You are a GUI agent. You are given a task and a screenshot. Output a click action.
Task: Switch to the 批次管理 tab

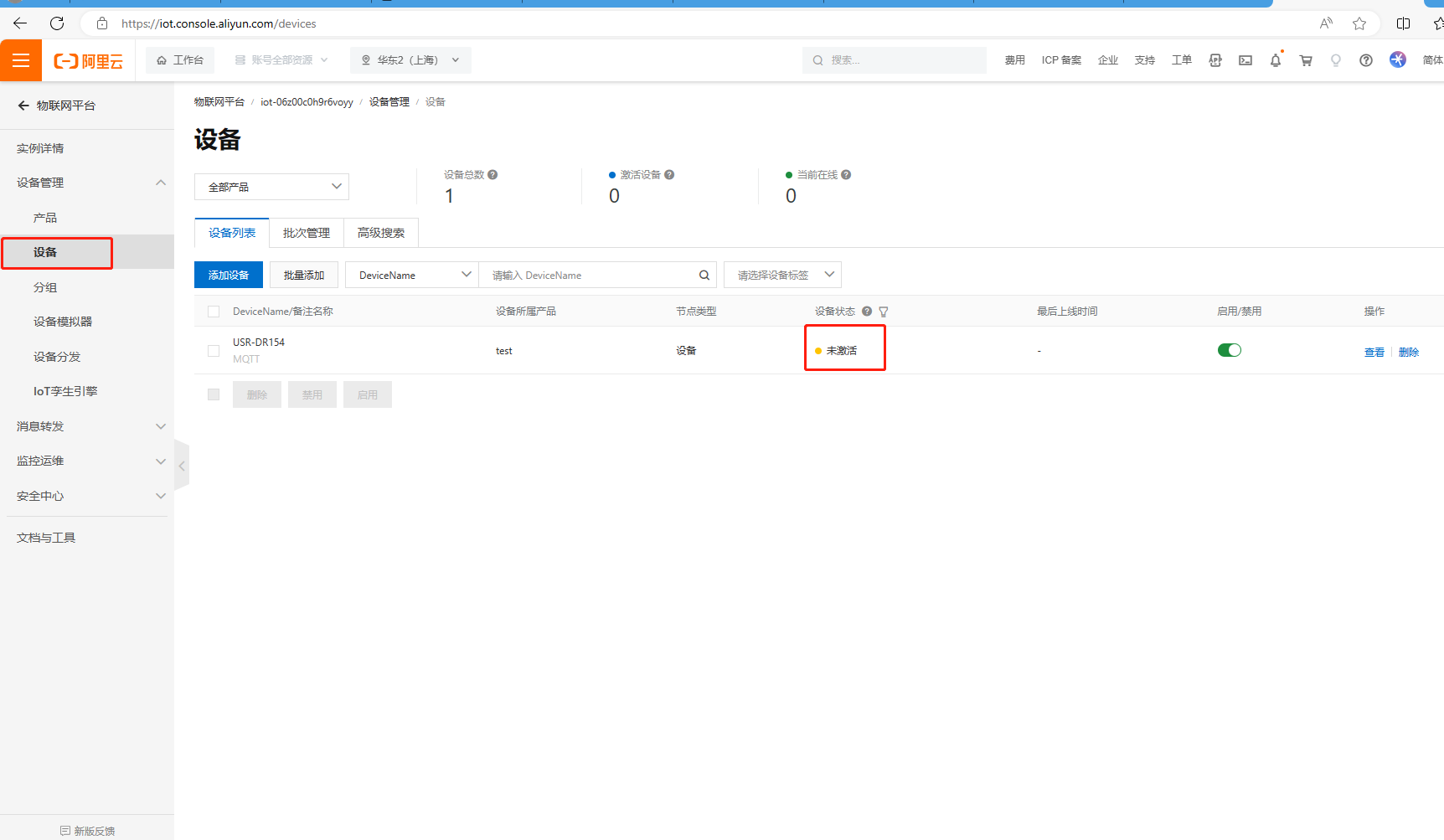307,233
